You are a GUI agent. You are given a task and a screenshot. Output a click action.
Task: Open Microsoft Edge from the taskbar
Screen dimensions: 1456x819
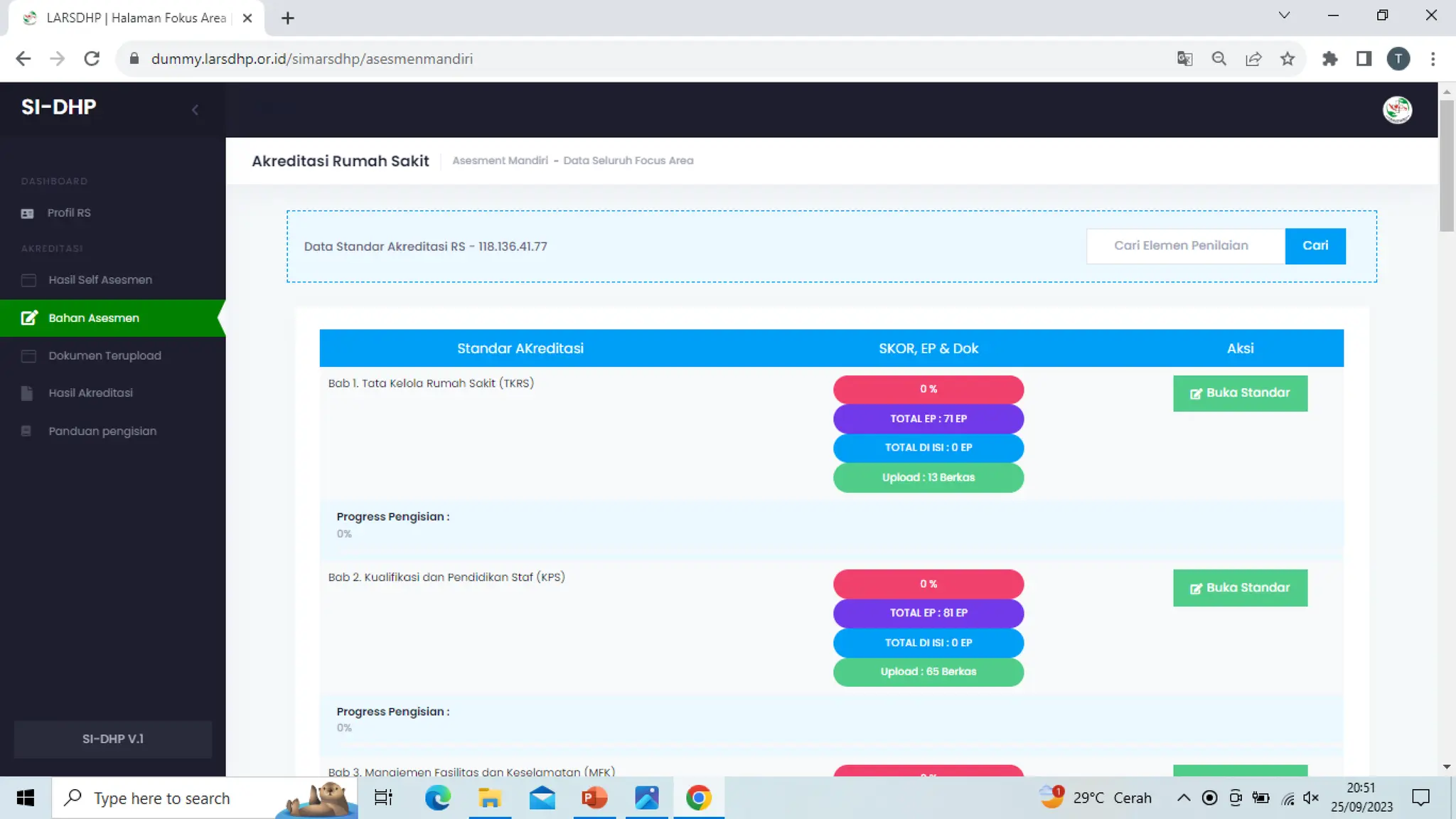tap(437, 798)
